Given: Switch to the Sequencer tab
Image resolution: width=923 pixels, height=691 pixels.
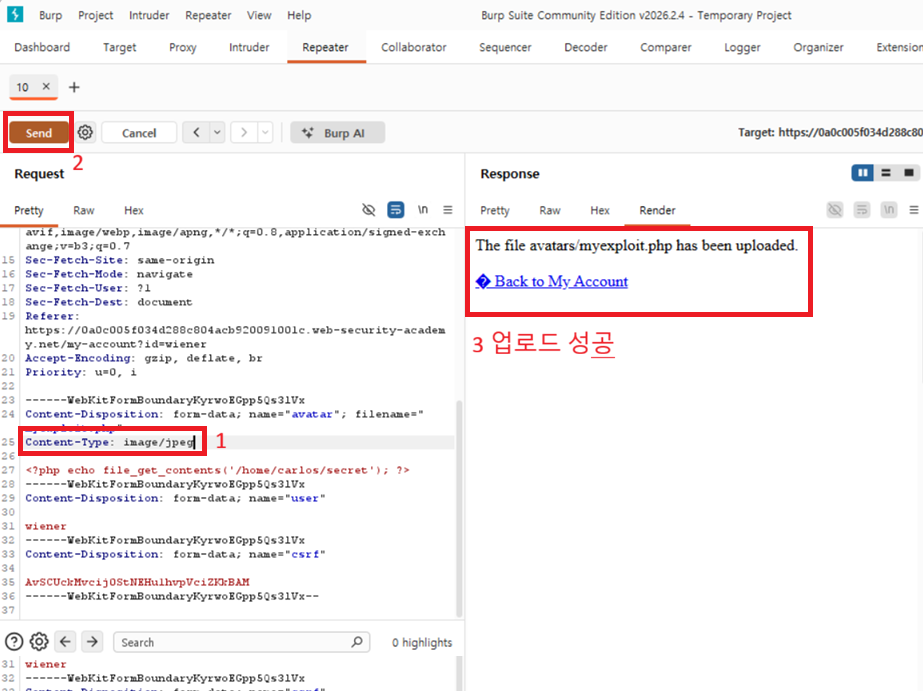Looking at the screenshot, I should (505, 47).
